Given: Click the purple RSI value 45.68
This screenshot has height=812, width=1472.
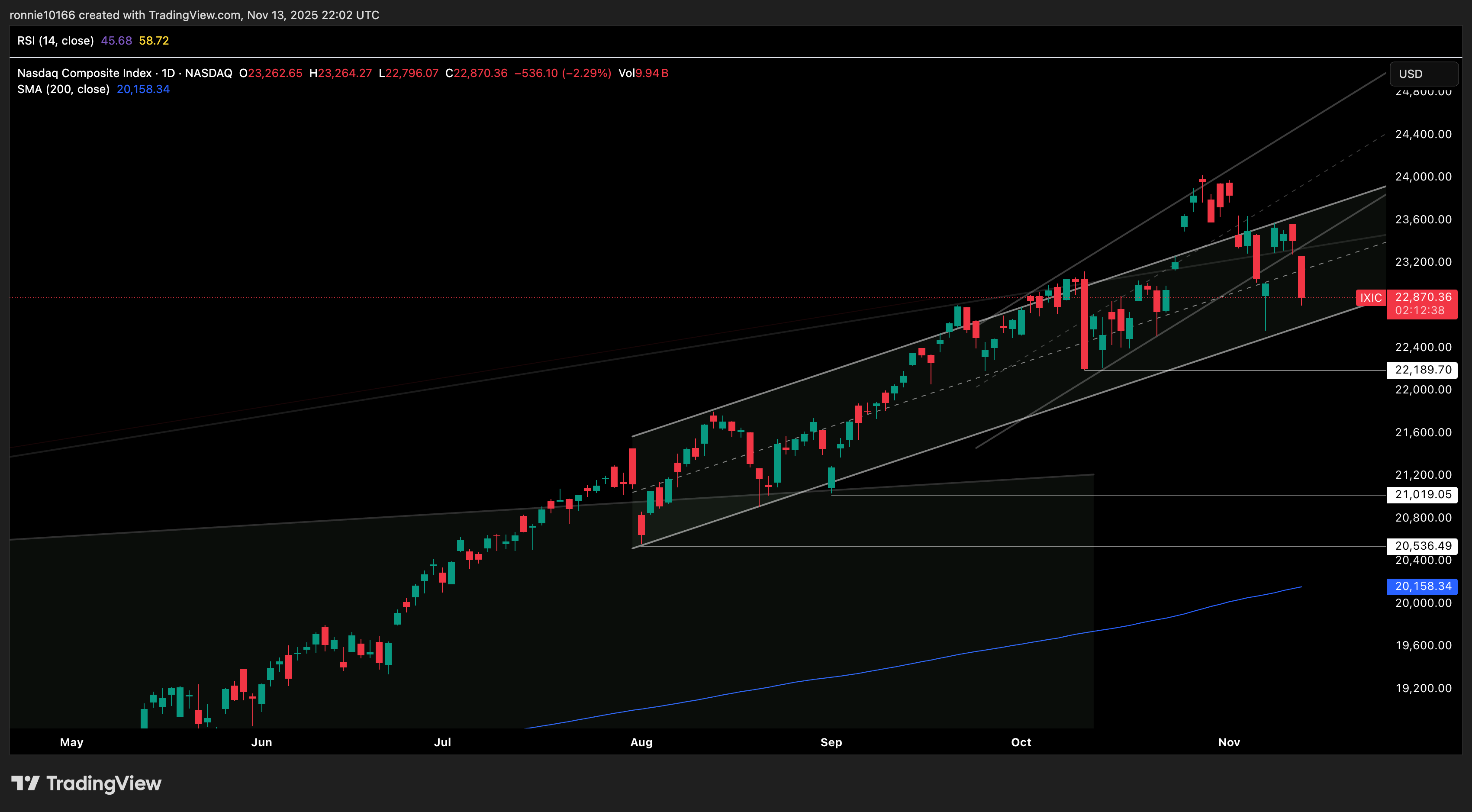Looking at the screenshot, I should pos(116,41).
